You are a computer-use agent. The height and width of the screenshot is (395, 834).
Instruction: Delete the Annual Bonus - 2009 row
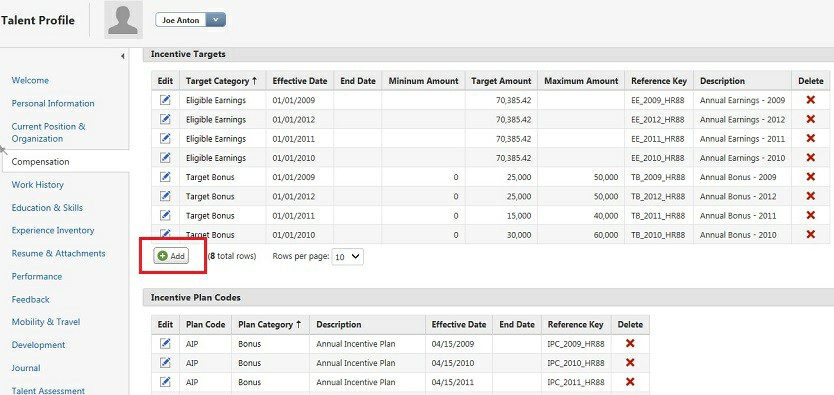pyautogui.click(x=811, y=177)
